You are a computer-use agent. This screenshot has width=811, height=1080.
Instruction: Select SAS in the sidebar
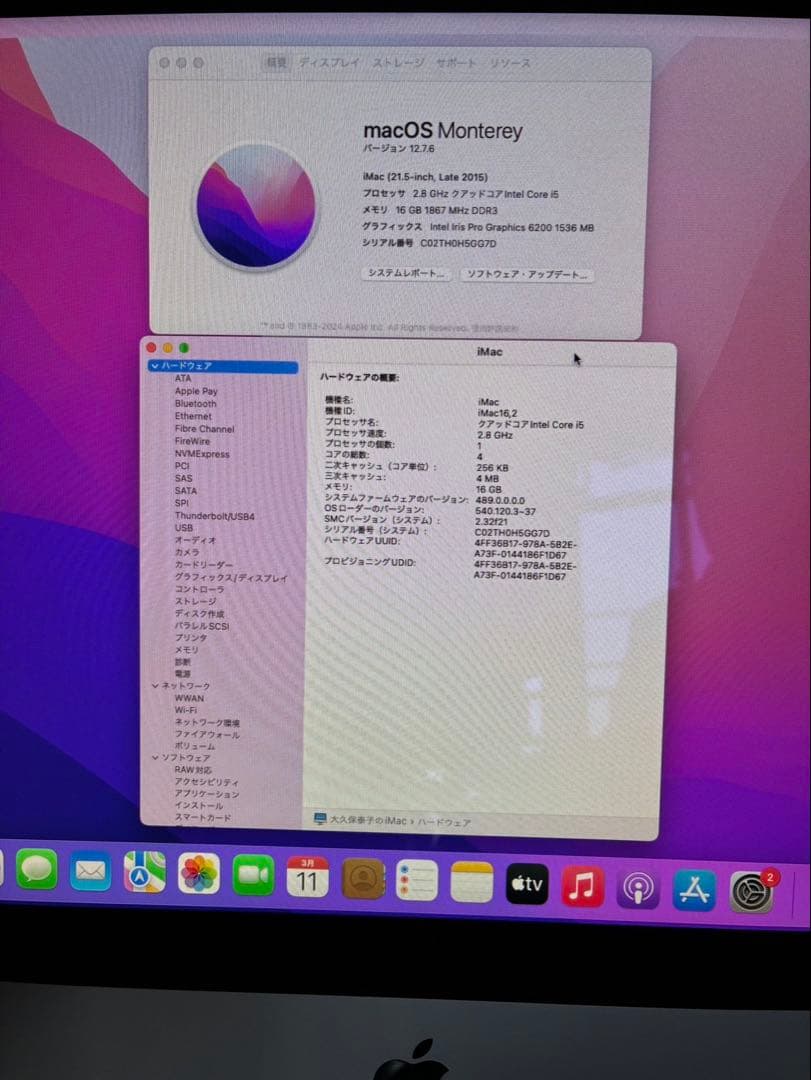183,478
